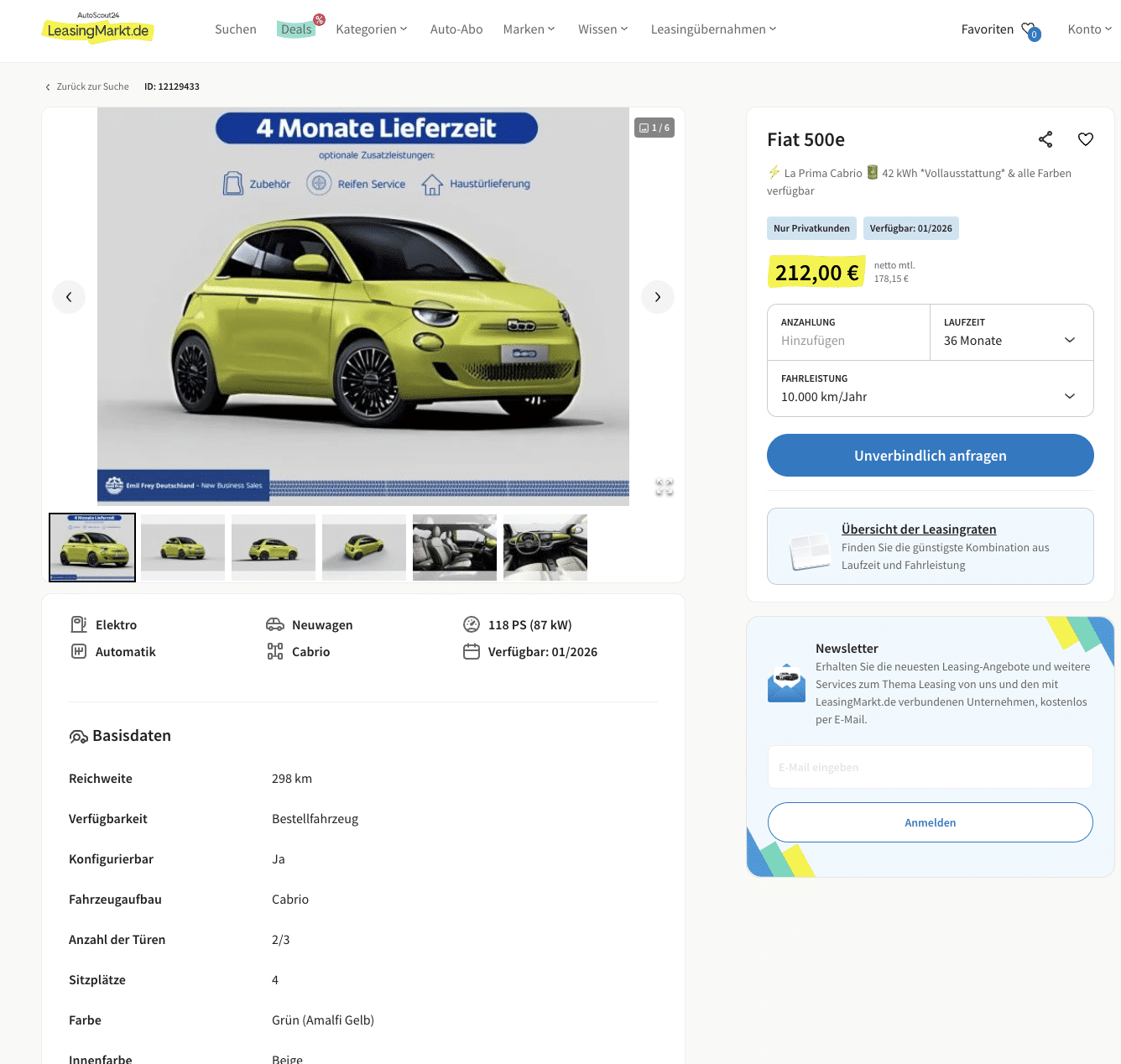Click Verfügbar: 01/2026 tag
Image resolution: width=1121 pixels, height=1064 pixels.
click(x=911, y=228)
